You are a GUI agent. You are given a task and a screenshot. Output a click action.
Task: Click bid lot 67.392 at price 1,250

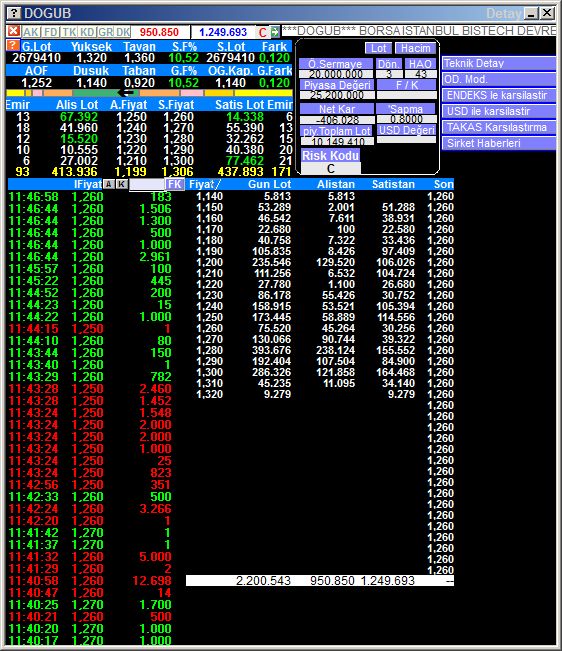click(79, 117)
